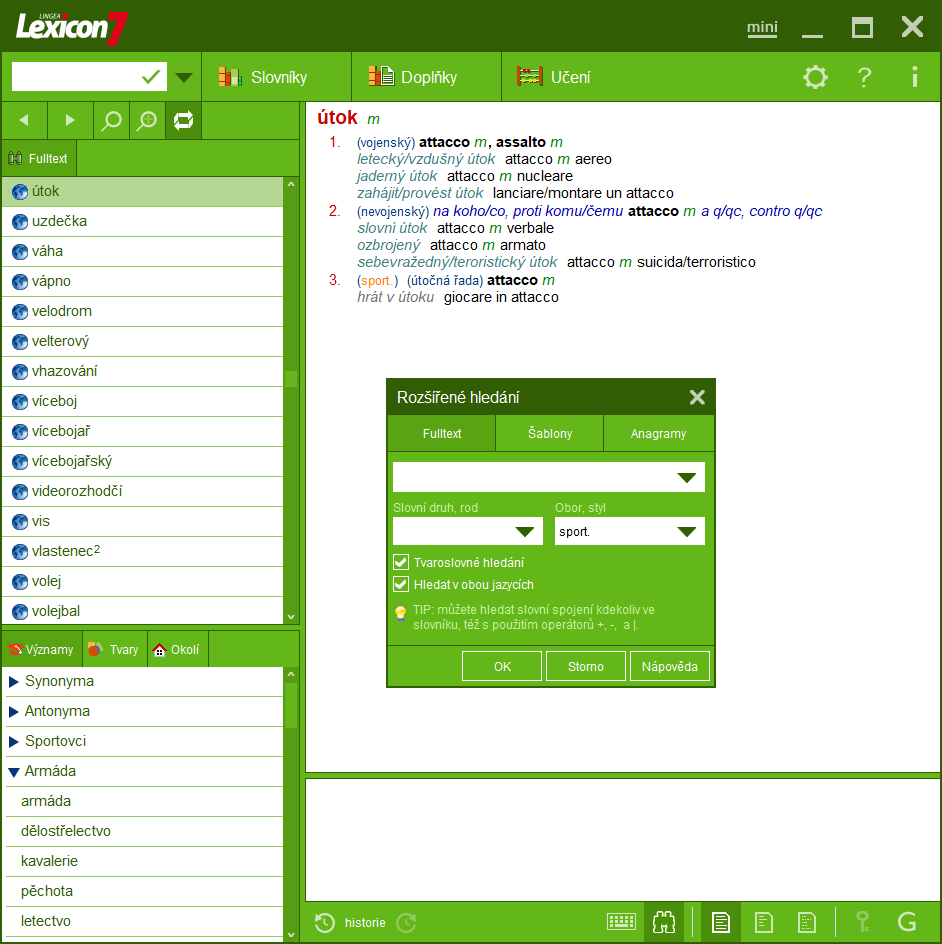Click Nápověda button in dialog

tap(669, 666)
